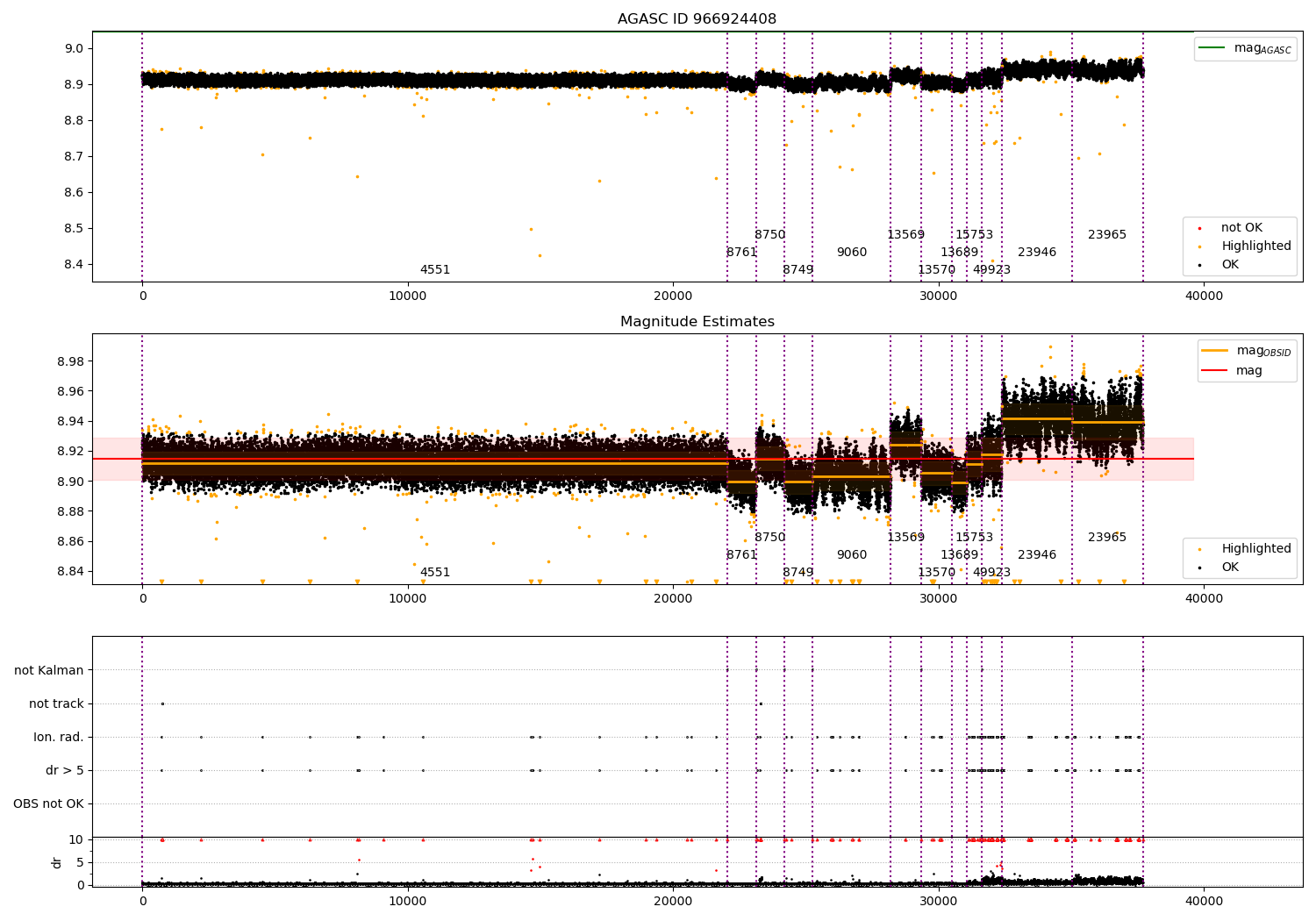Click the 'dr > 5' row label

[x=65, y=771]
